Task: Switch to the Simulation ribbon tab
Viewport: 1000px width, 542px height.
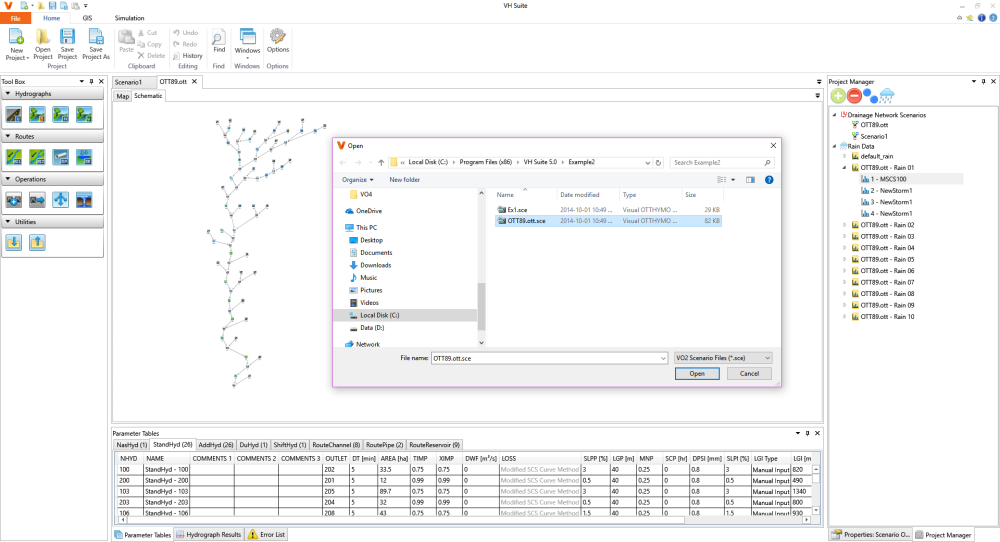Action: (x=129, y=18)
